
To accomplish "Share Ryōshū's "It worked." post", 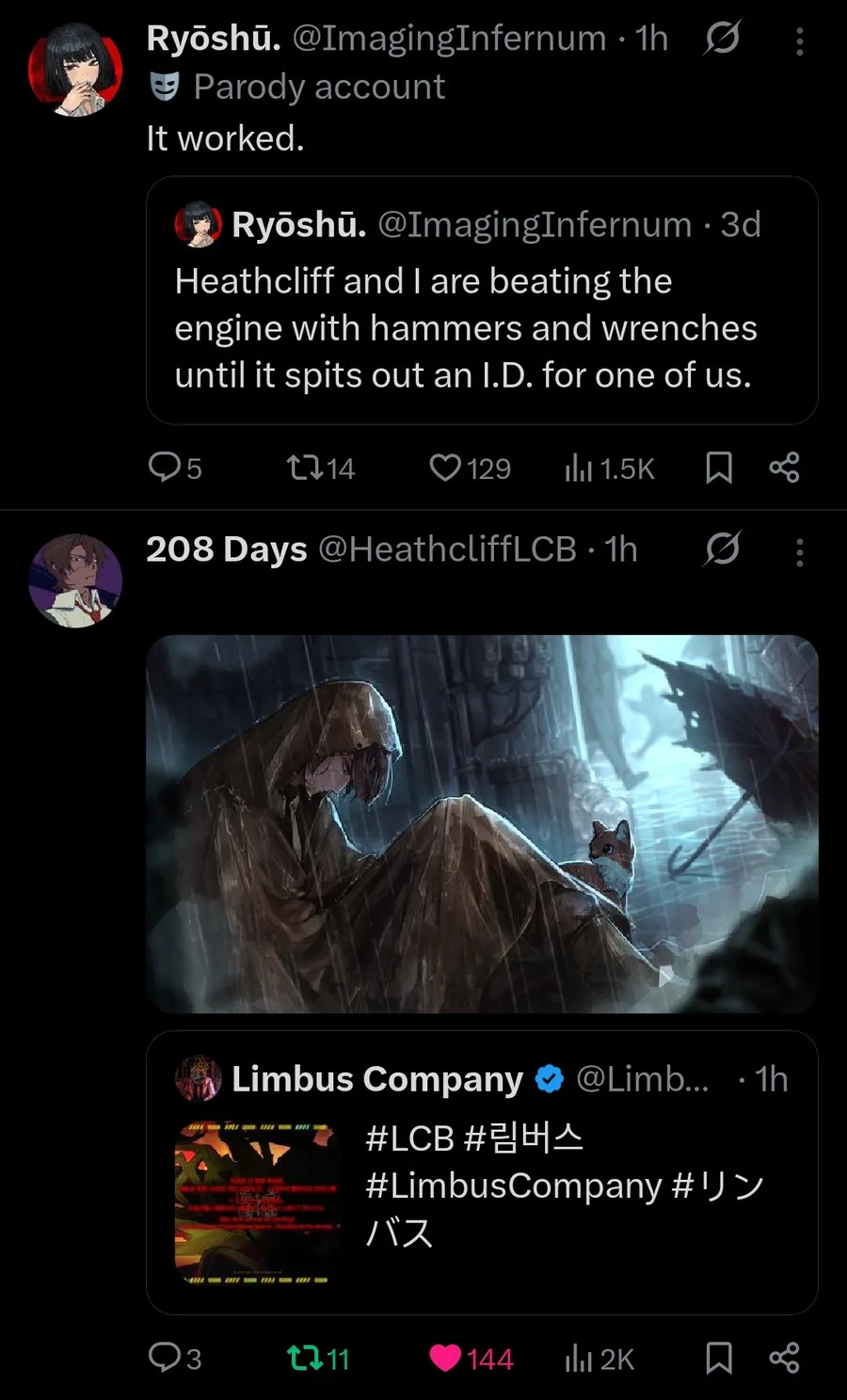I will click(x=784, y=468).
